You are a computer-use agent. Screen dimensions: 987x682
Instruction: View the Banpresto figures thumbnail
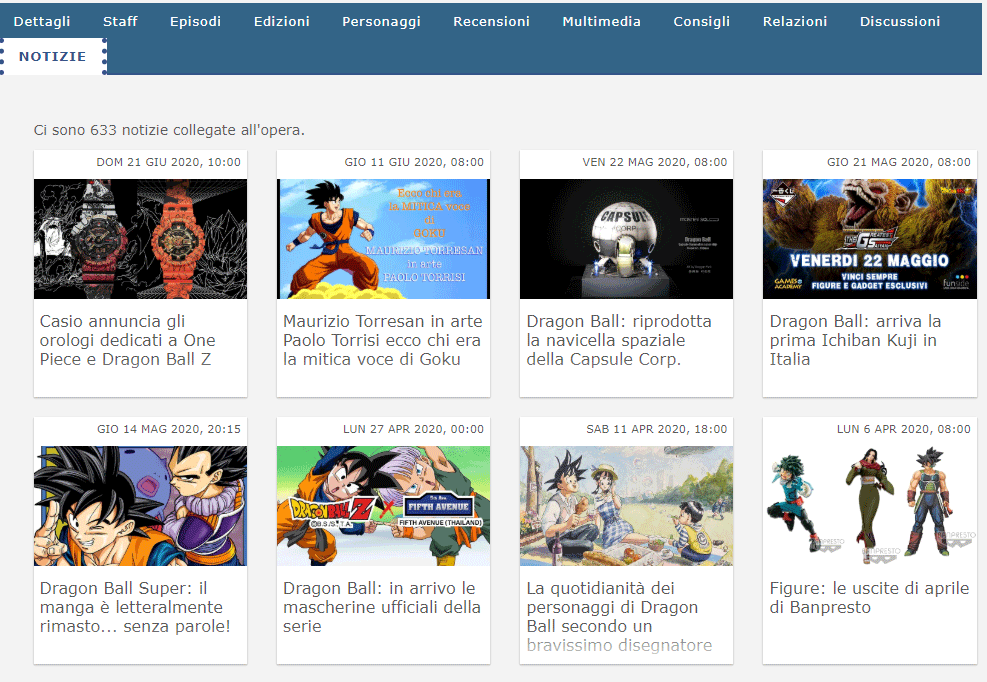869,506
